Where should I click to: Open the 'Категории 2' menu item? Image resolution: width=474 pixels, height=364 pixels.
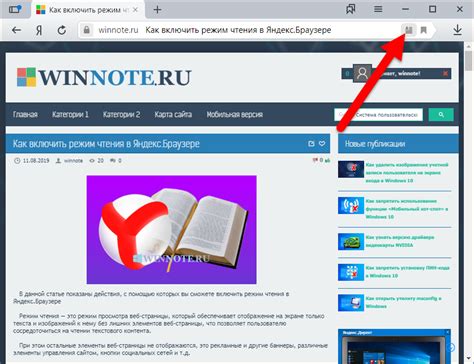pos(121,114)
